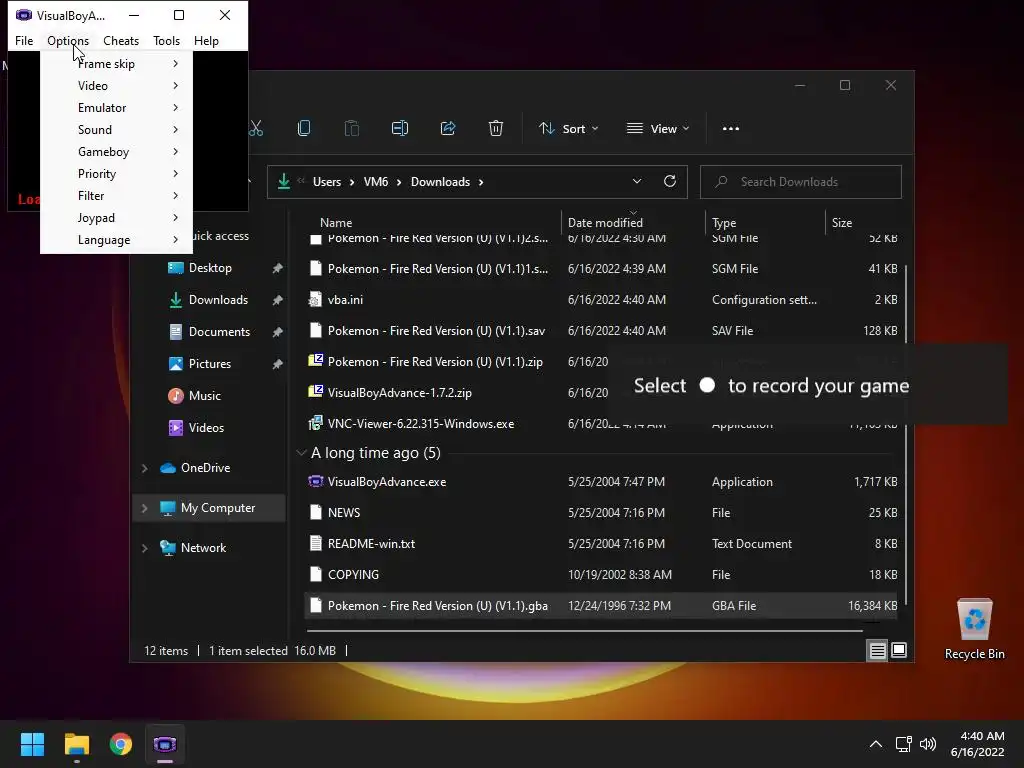
Task: Click the chevron after Users in address bar
Action: coord(351,182)
